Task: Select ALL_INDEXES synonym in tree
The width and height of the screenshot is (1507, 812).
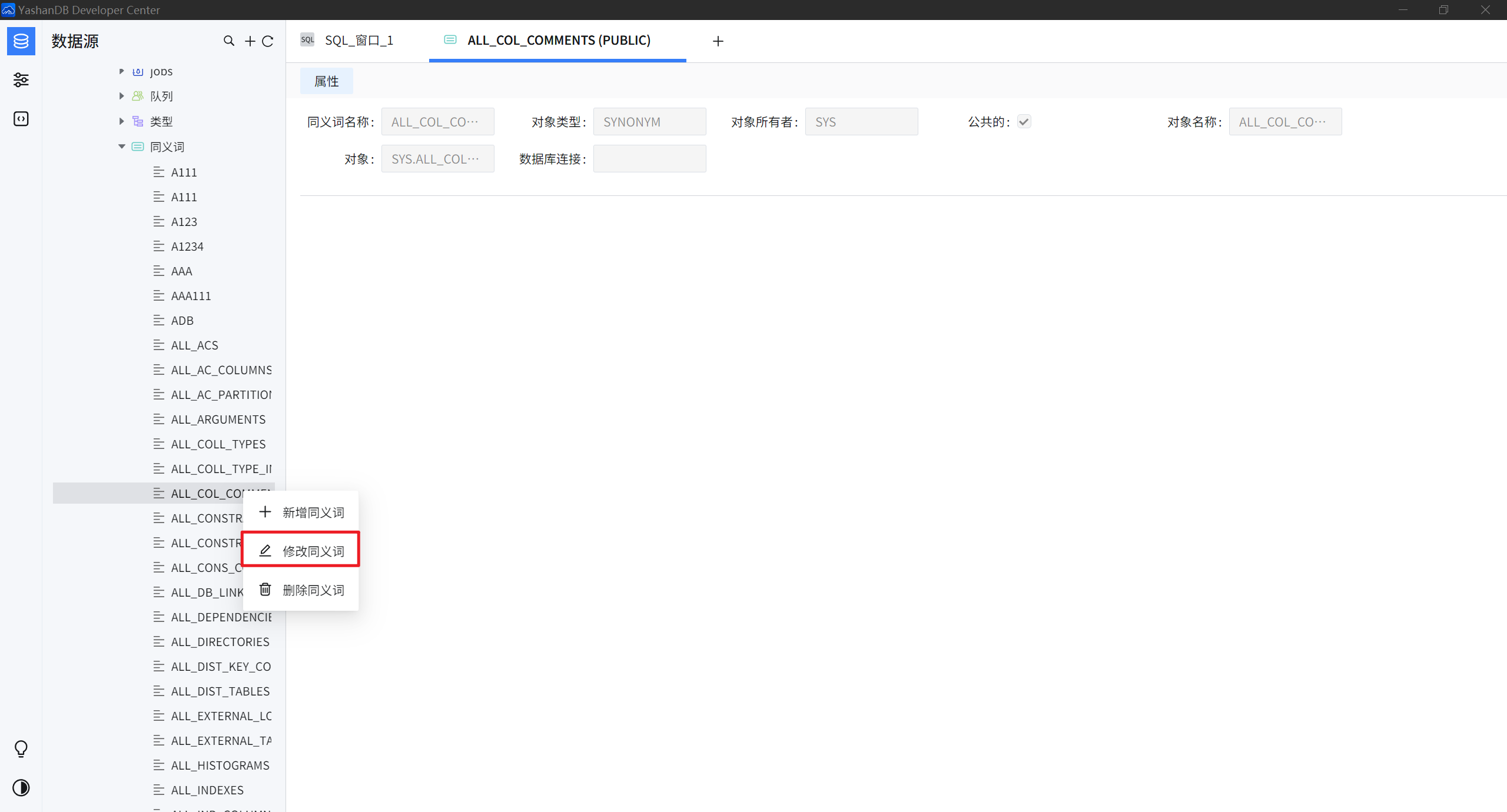Action: point(207,790)
